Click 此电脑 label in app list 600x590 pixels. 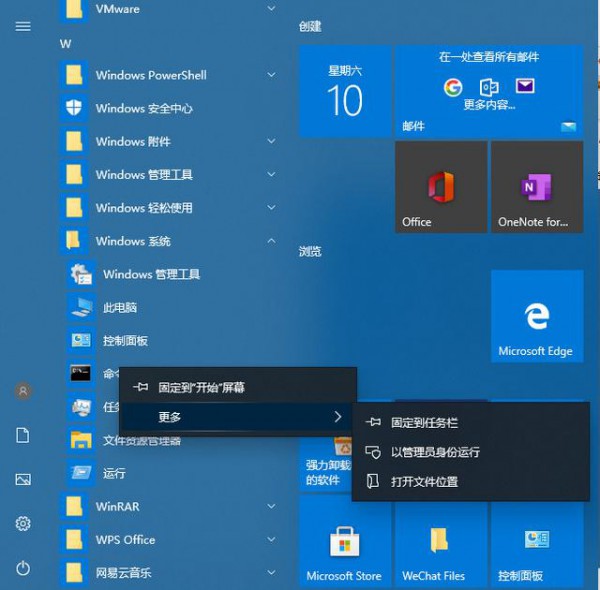[x=120, y=307]
